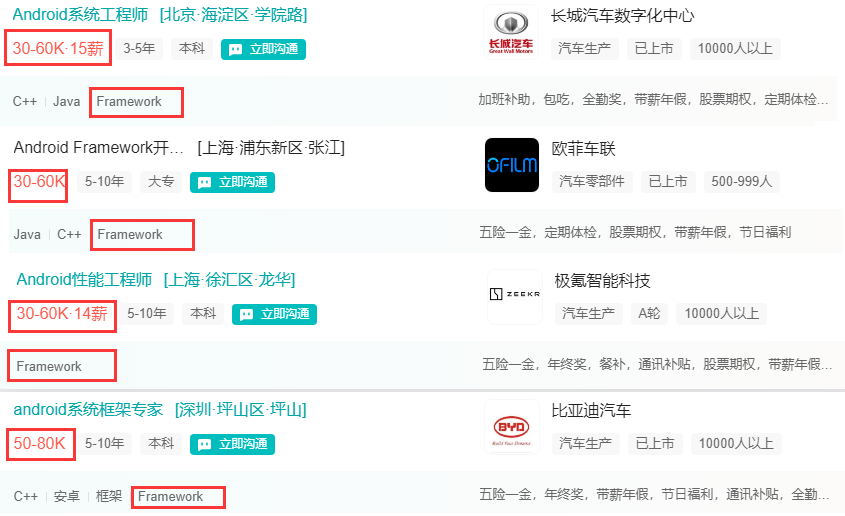845x516 pixels.
Task: Open company page 极氪智能科技
Action: point(602,281)
